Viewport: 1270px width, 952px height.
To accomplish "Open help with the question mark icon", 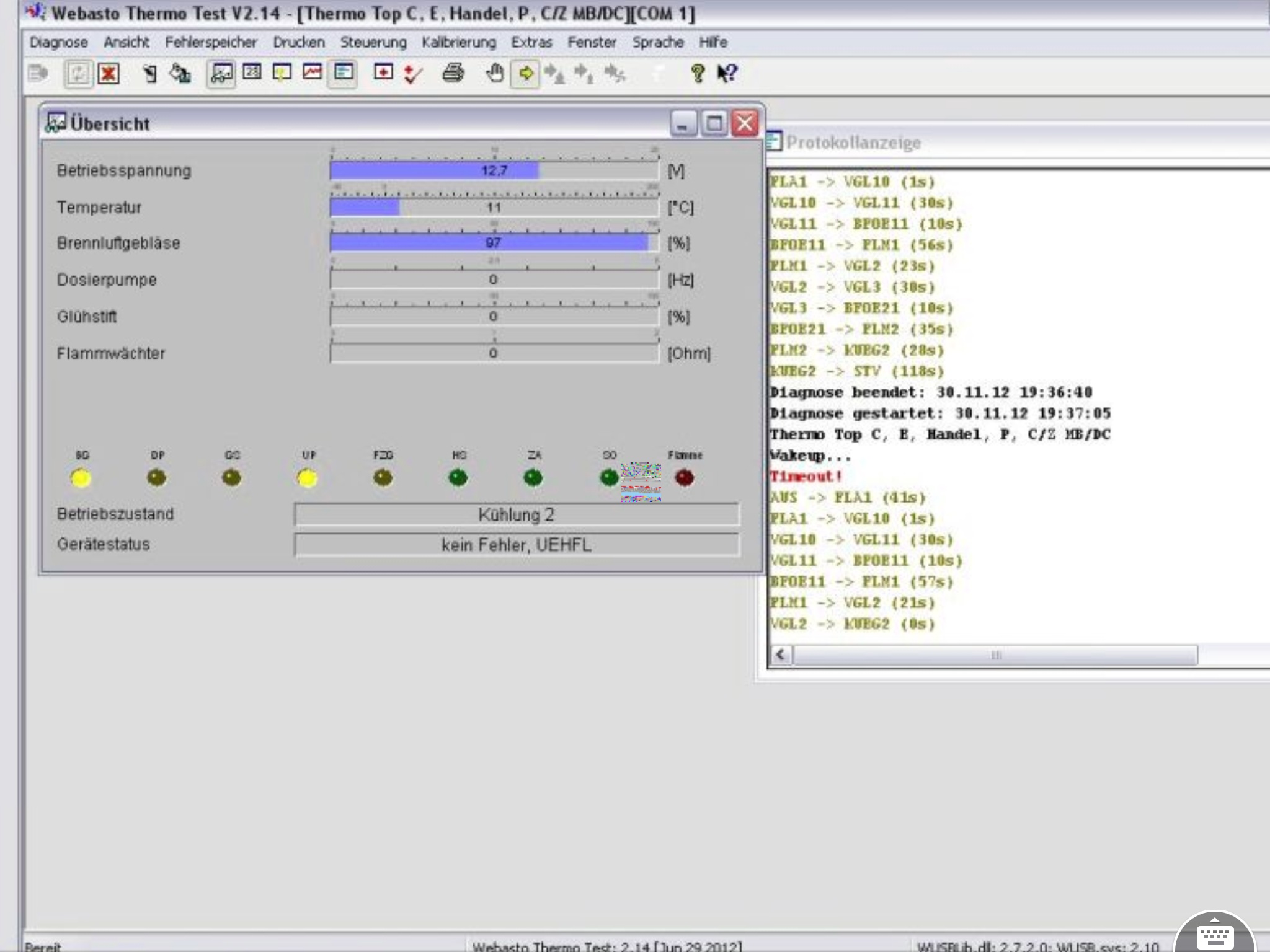I will (698, 74).
